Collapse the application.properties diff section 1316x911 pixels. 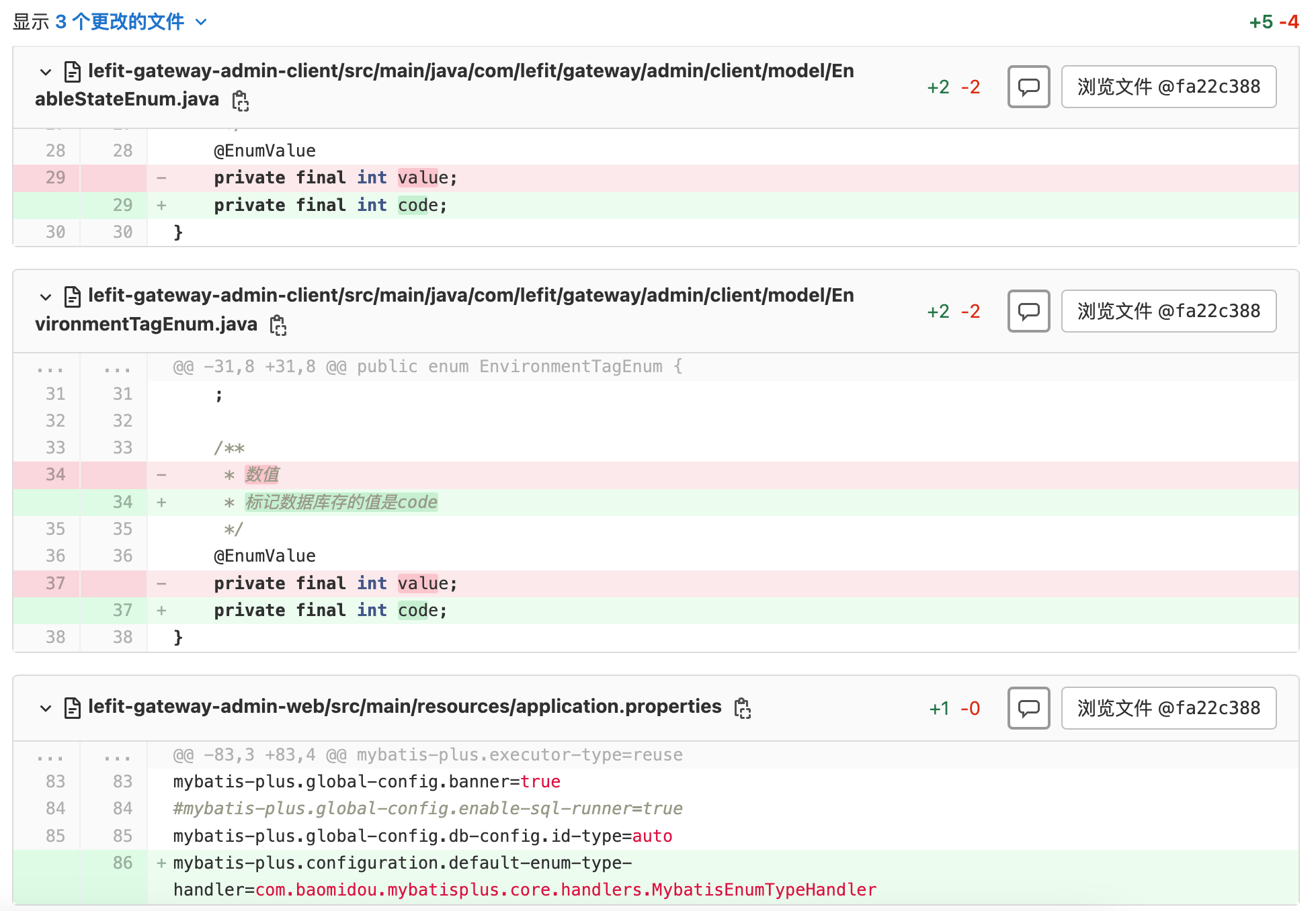pos(45,708)
